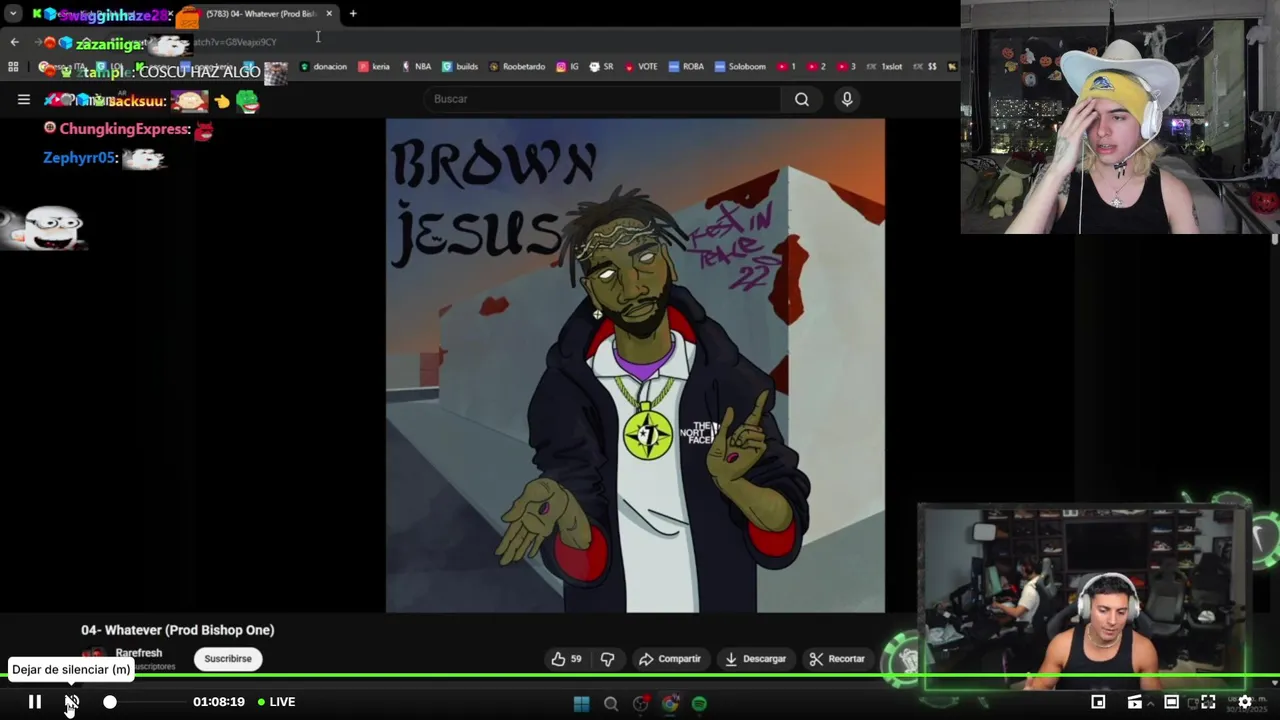Click Zephyrr05 username in chat overlay
This screenshot has width=1280, height=720.
point(80,158)
